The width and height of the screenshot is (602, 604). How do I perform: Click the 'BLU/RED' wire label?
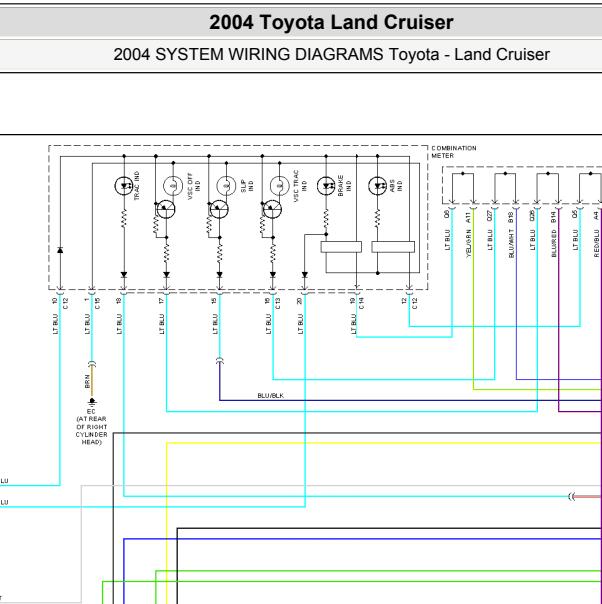pos(554,243)
